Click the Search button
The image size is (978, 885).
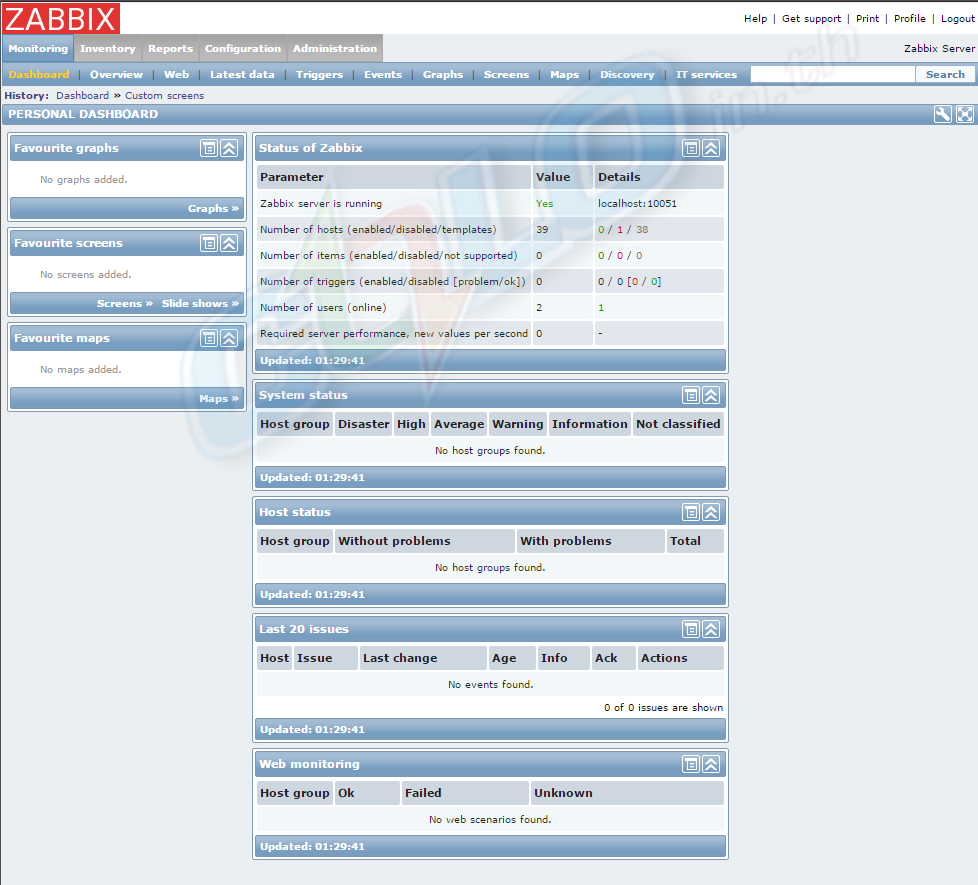click(945, 74)
